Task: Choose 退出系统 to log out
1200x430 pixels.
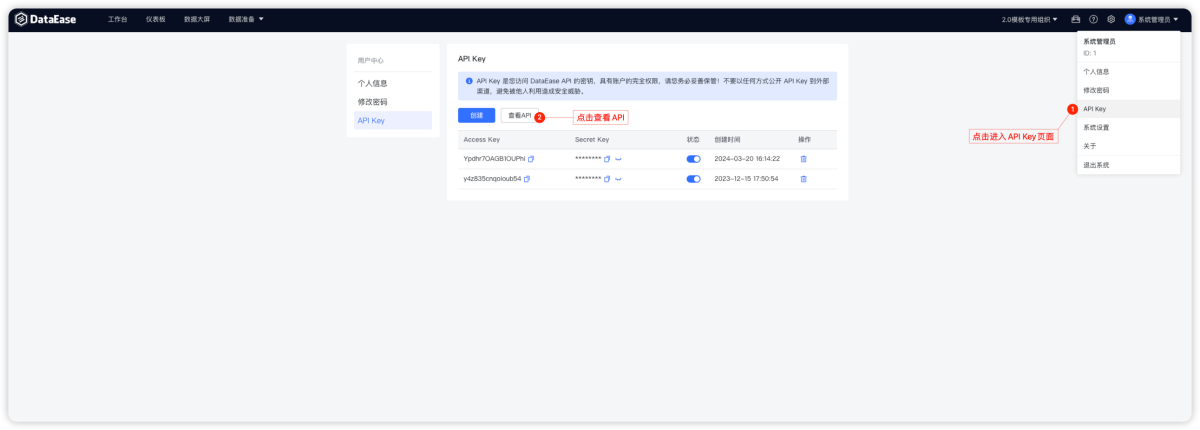Action: tap(1128, 164)
